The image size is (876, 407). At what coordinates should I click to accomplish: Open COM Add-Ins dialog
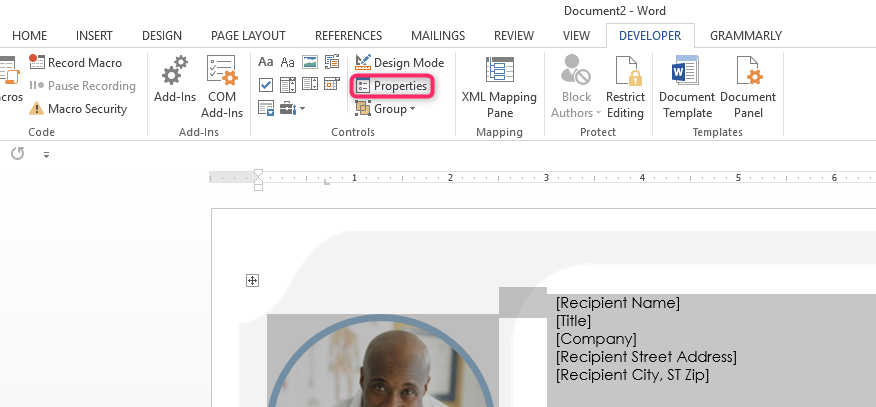click(222, 87)
